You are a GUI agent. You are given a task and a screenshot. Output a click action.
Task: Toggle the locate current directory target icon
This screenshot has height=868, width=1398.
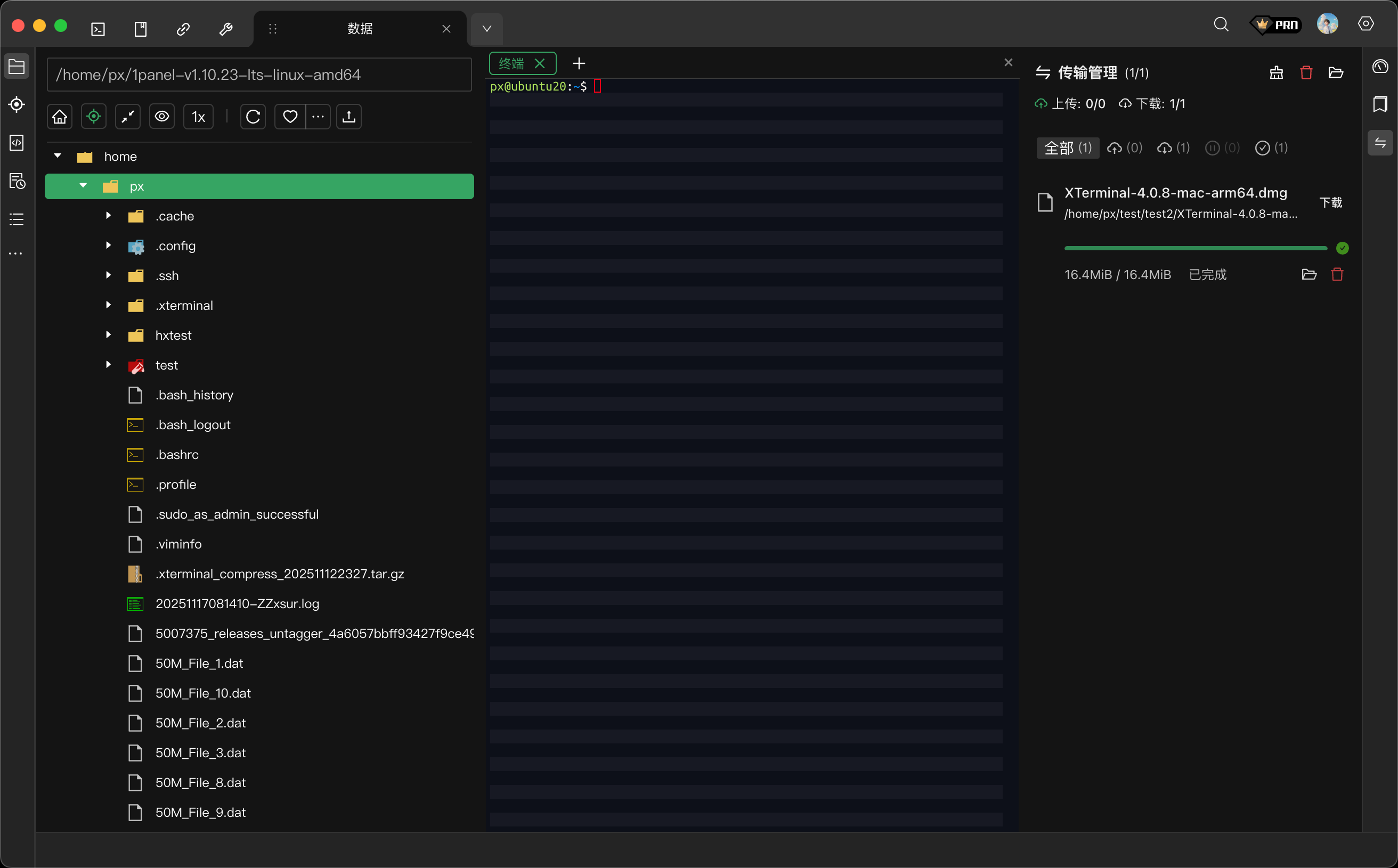coord(94,117)
